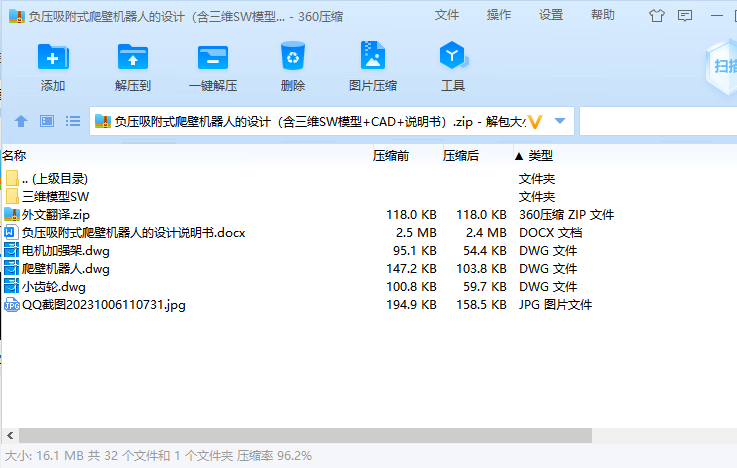Click the 147.2 KB size cell

pos(411,269)
